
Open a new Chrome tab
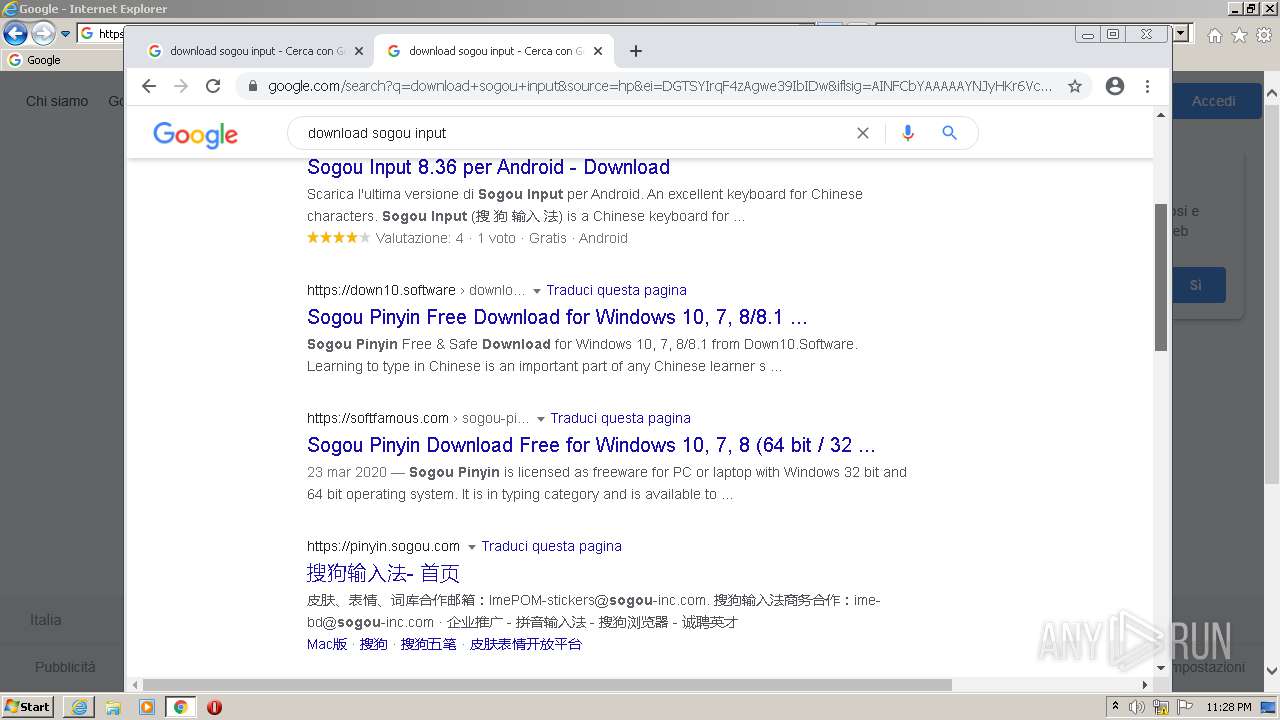click(636, 51)
